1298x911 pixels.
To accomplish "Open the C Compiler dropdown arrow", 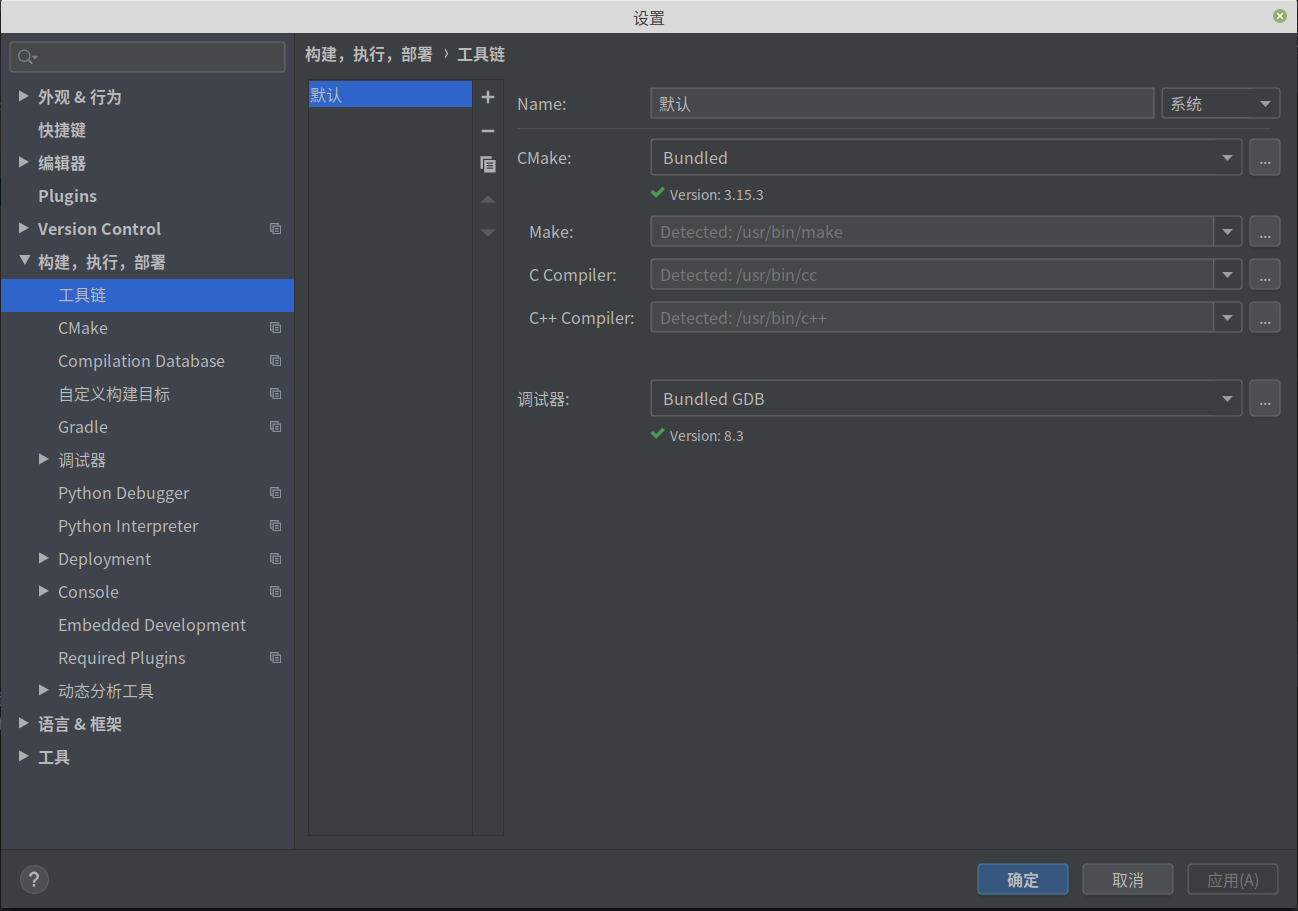I will click(x=1228, y=275).
